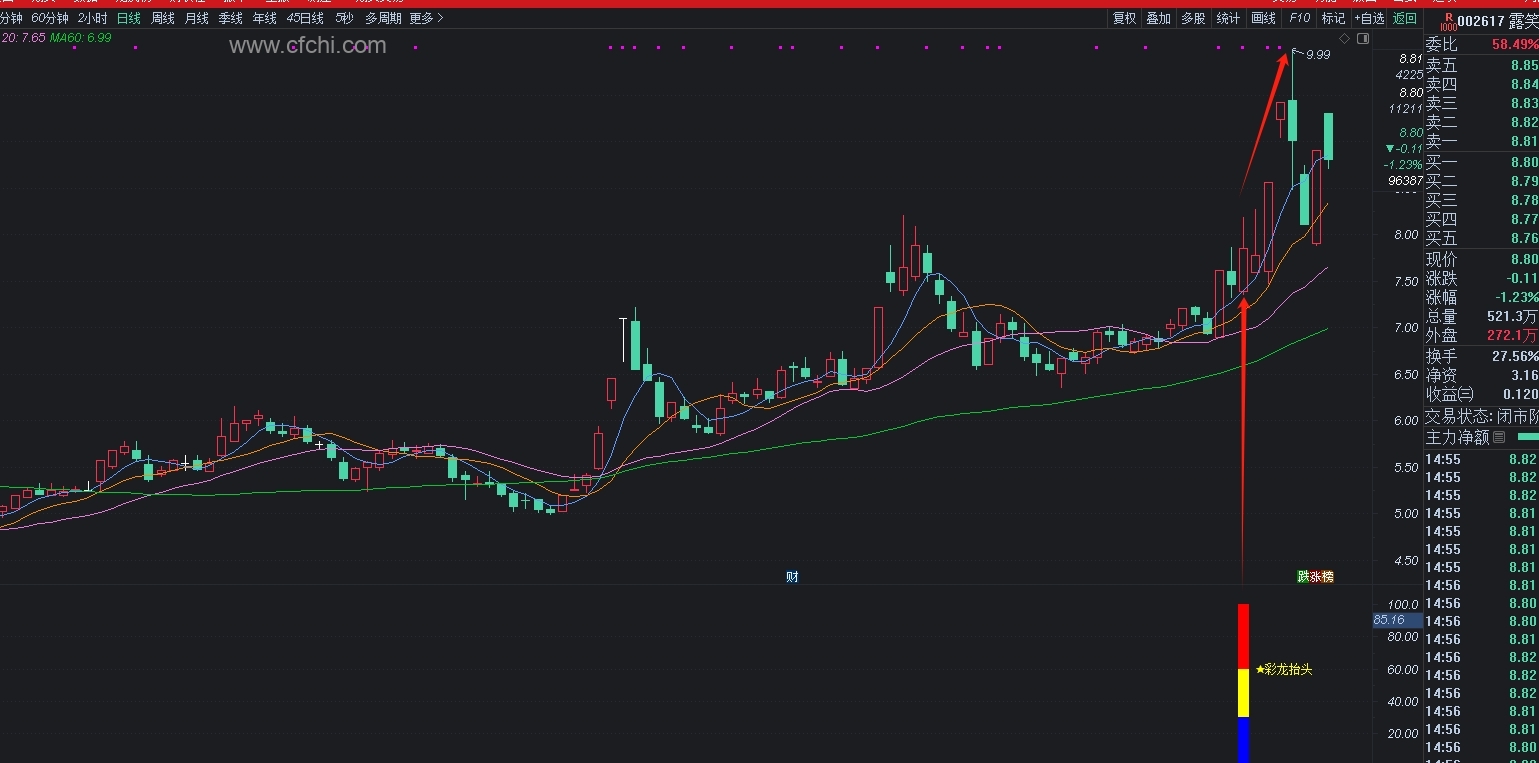This screenshot has width=1539, height=763.
Task: Click the 净资 row
Action: [1481, 375]
